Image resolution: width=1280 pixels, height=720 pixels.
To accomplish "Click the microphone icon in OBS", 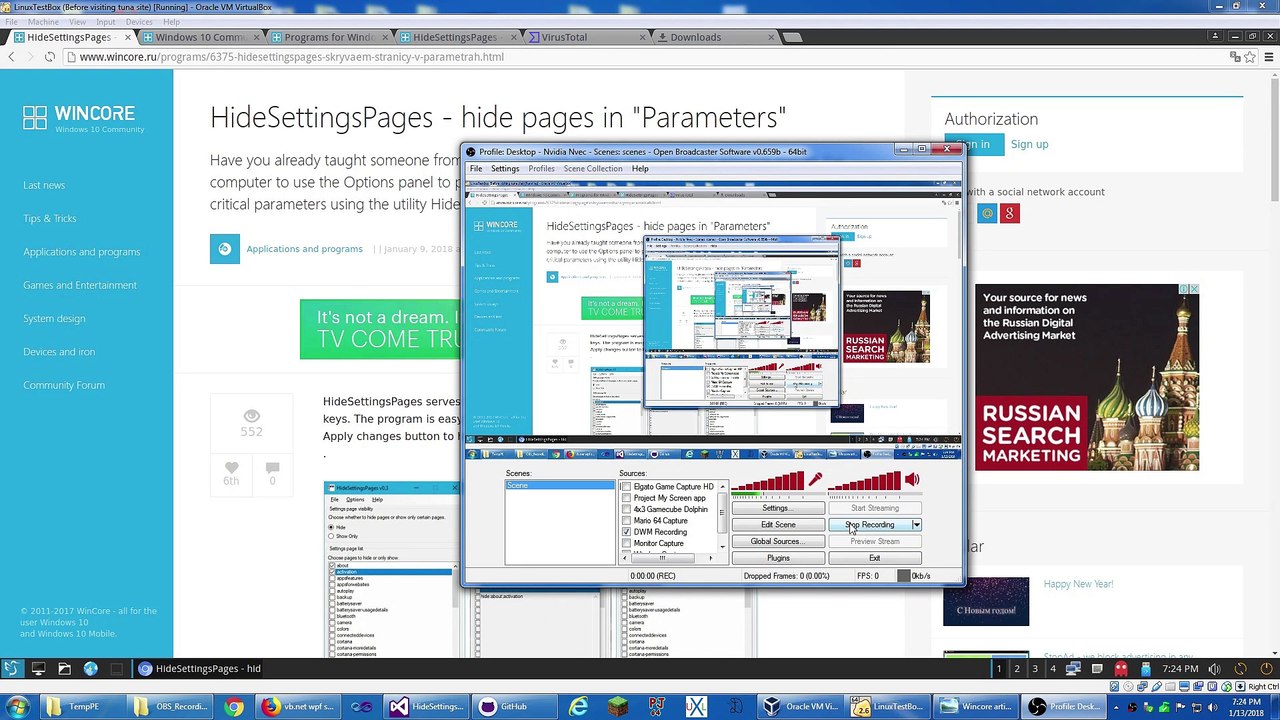I will [816, 480].
